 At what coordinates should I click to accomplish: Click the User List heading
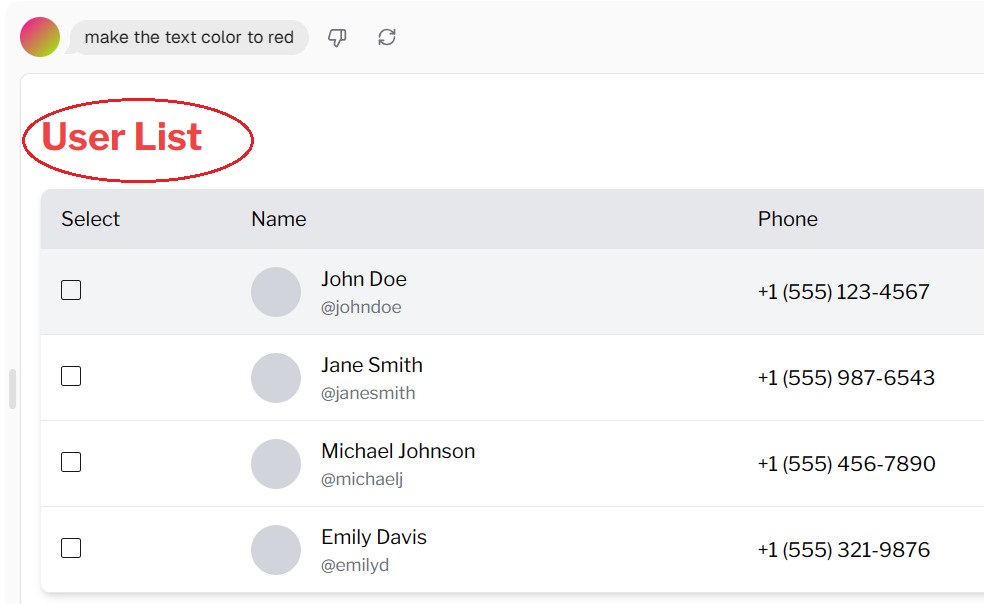coord(122,137)
